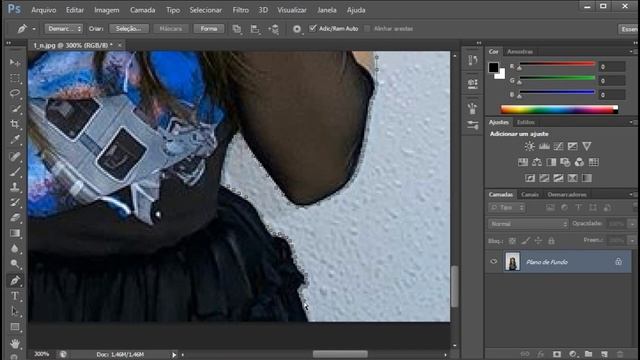Toggle Adic/Rem Auto checkbox
The image size is (640, 360).
coord(313,28)
